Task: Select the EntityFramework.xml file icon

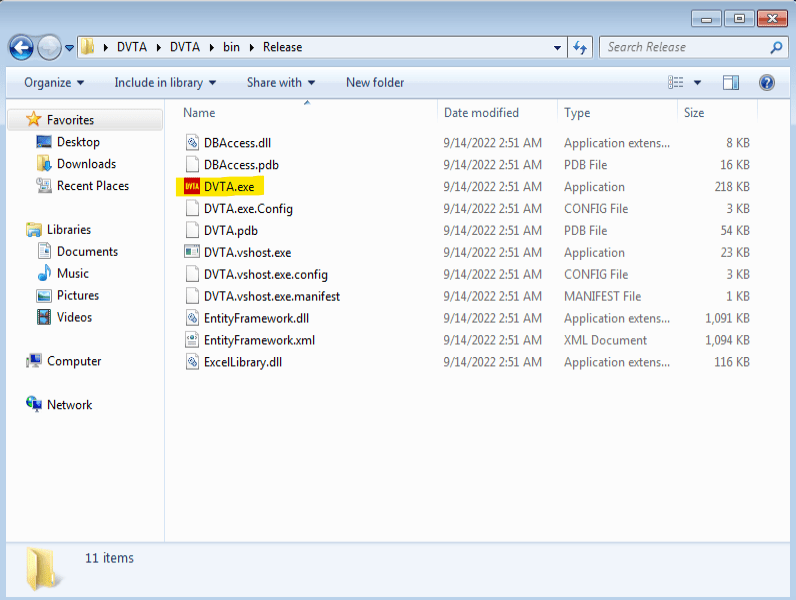Action: pos(193,341)
